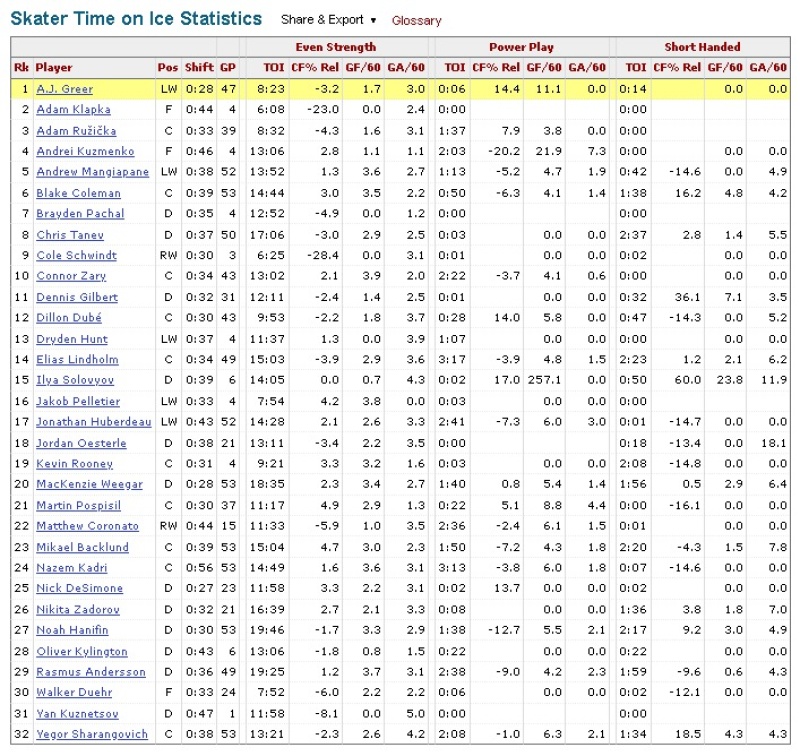
Task: Click the Even Strength group header
Action: 336,47
